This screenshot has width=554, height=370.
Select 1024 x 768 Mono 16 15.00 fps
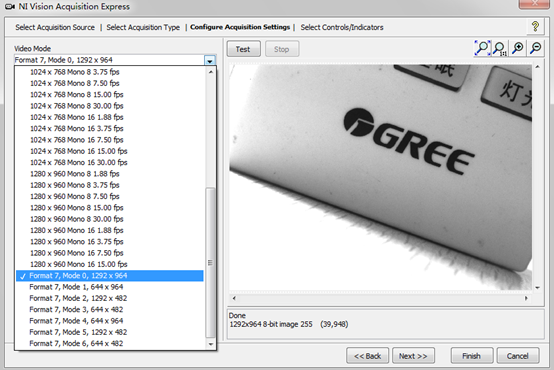click(110, 151)
